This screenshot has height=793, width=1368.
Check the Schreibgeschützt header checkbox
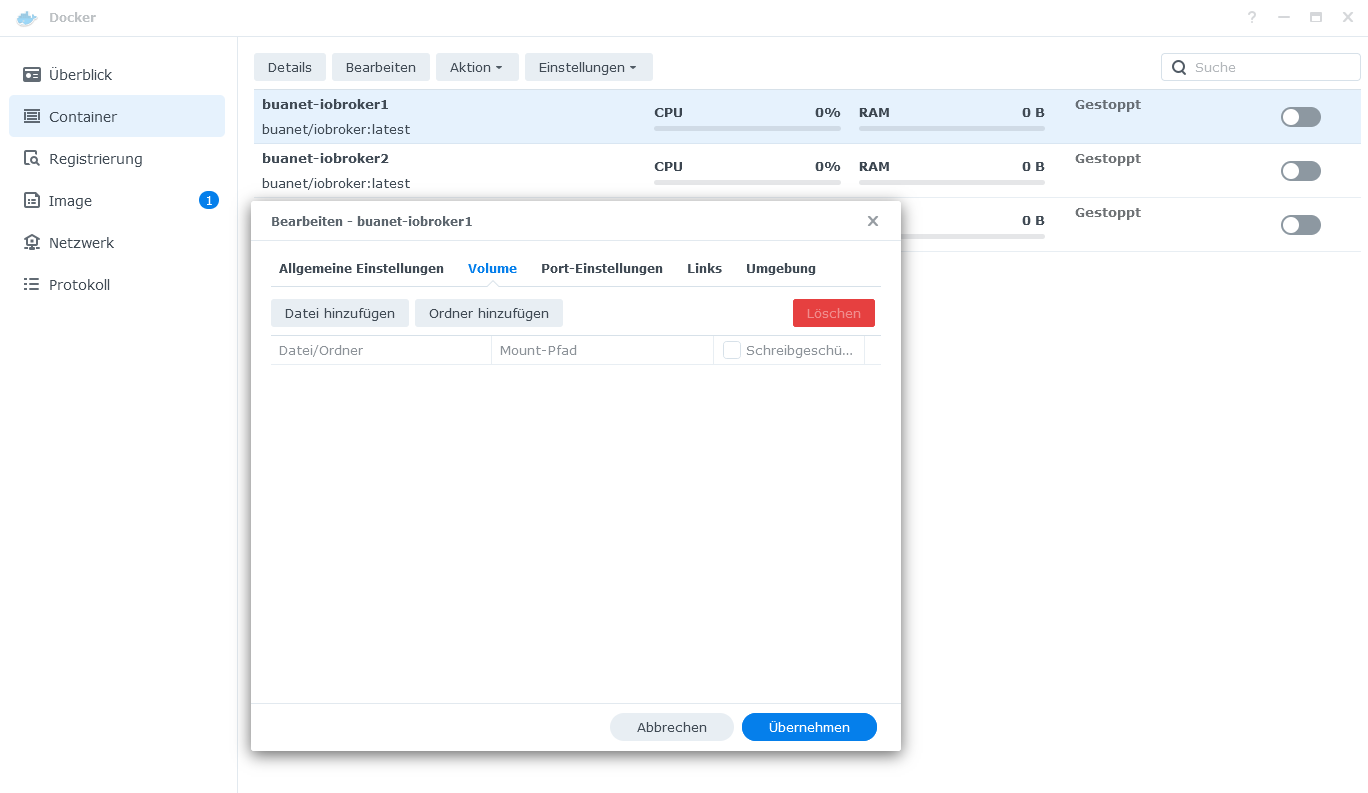[x=732, y=350]
